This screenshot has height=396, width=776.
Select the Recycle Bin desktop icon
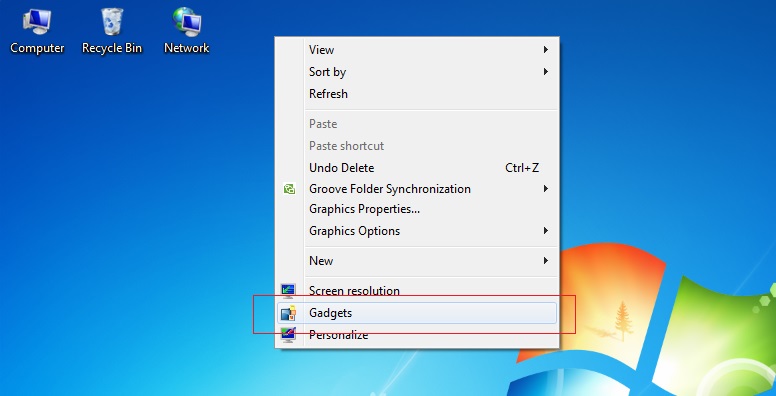112,31
